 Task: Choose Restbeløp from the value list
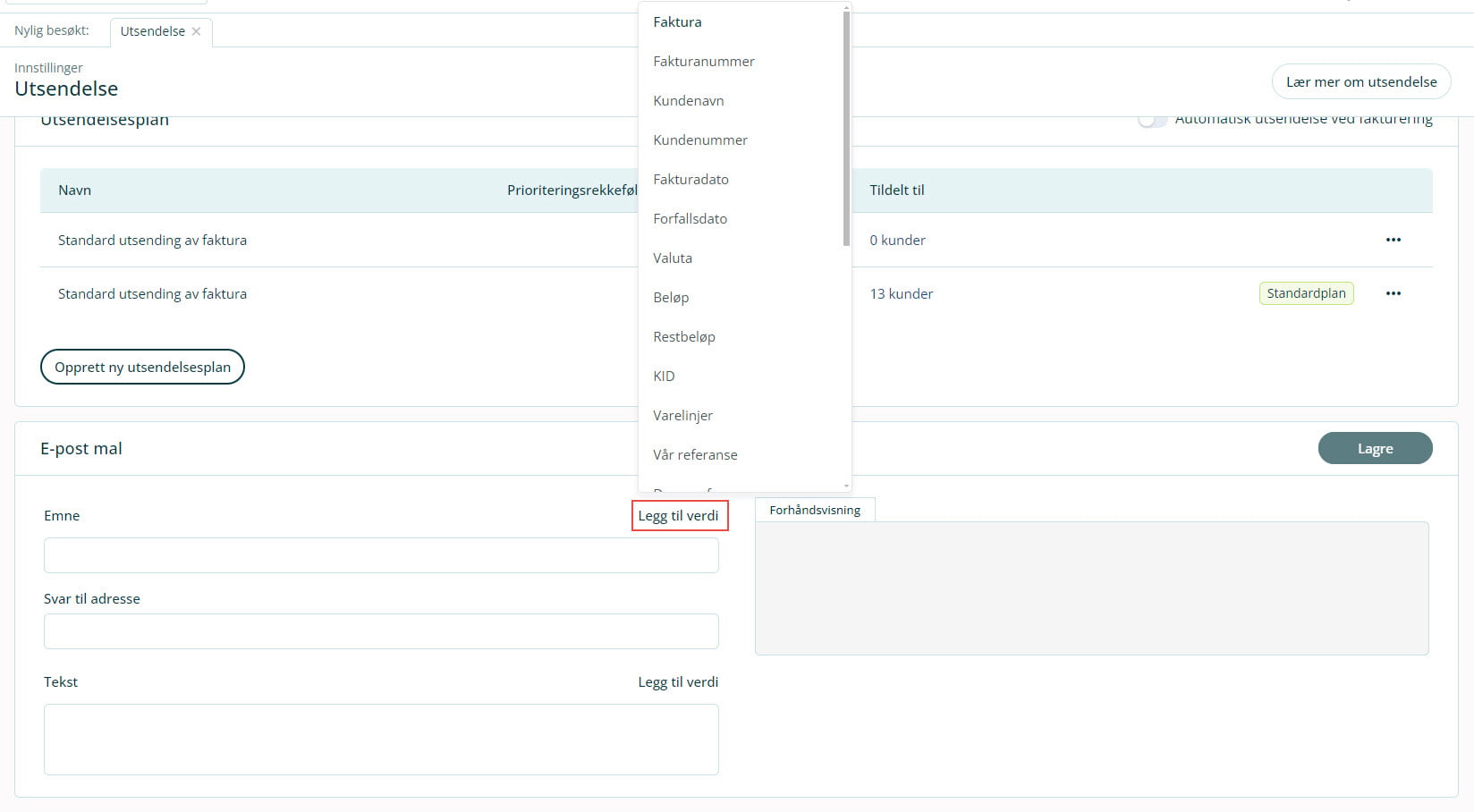coord(684,337)
